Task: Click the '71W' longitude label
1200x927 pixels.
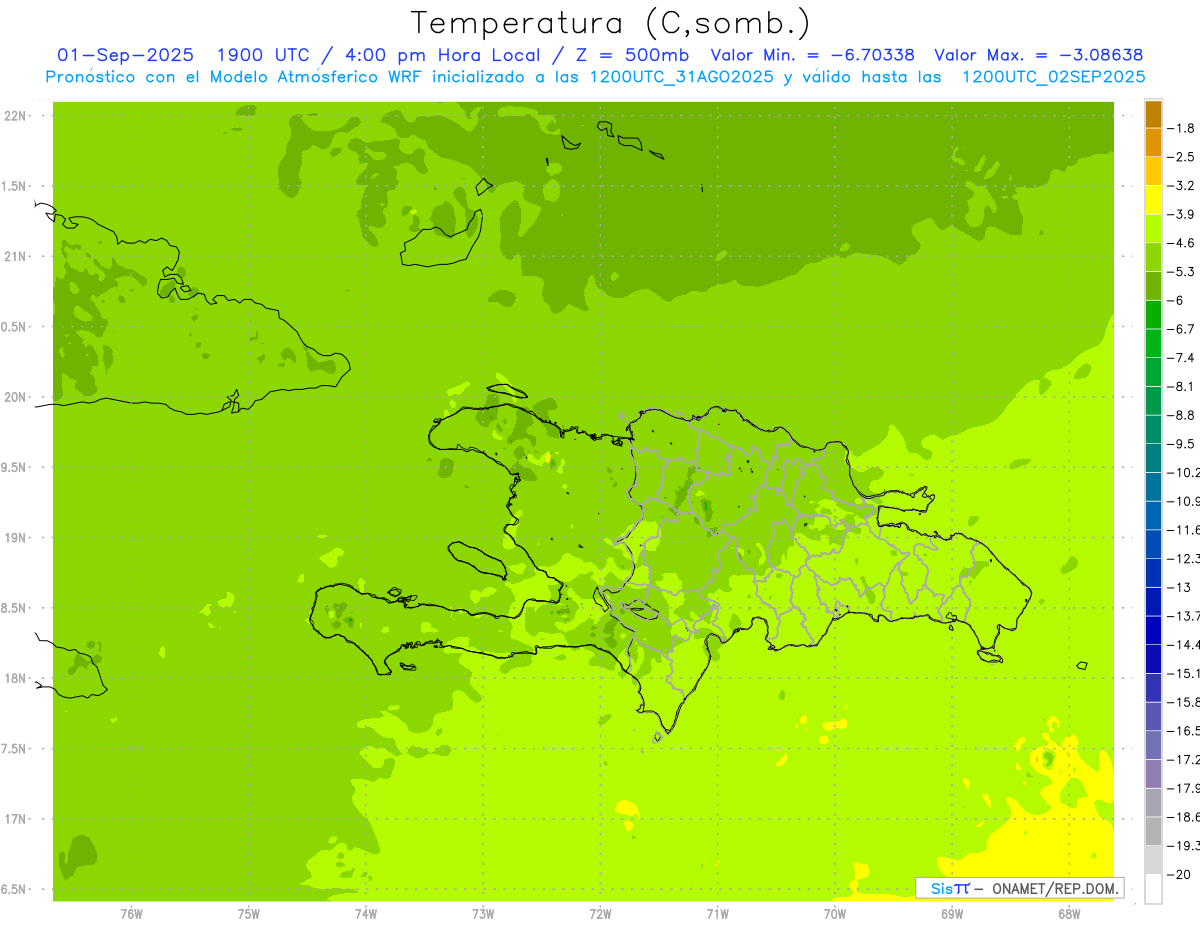Action: pyautogui.click(x=717, y=914)
